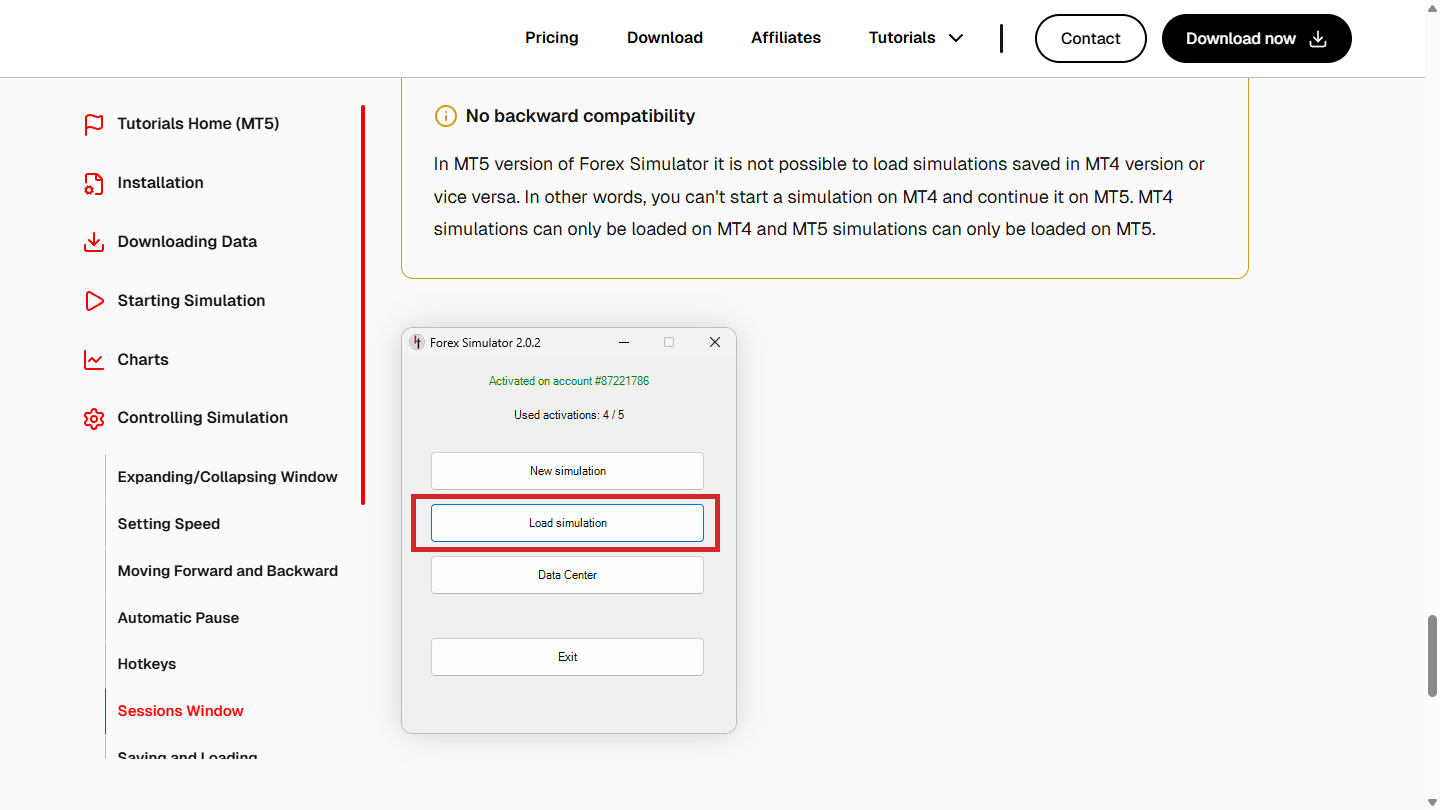Open the Affiliates menu item
The height and width of the screenshot is (810, 1440).
pyautogui.click(x=786, y=38)
